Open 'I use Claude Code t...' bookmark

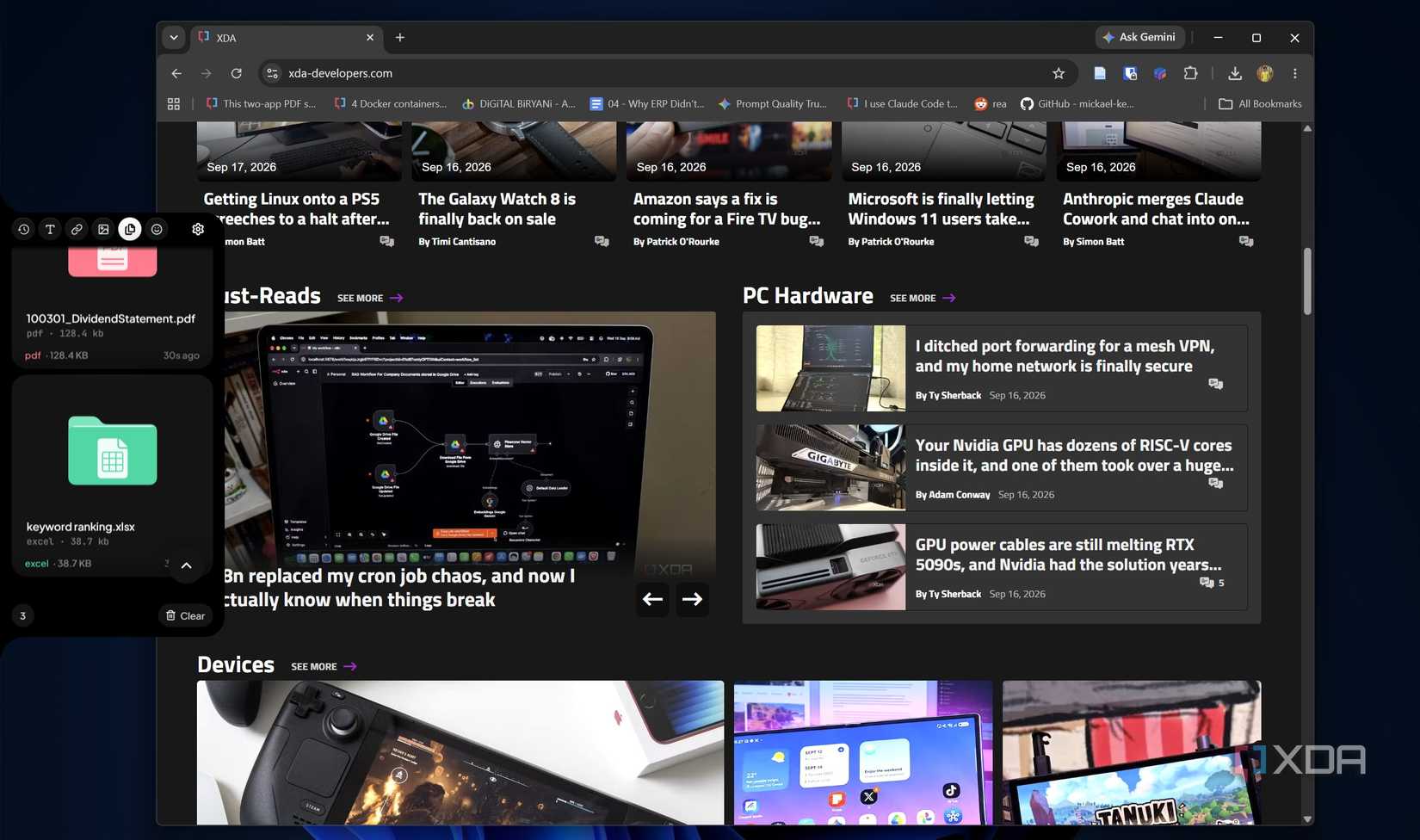point(902,103)
